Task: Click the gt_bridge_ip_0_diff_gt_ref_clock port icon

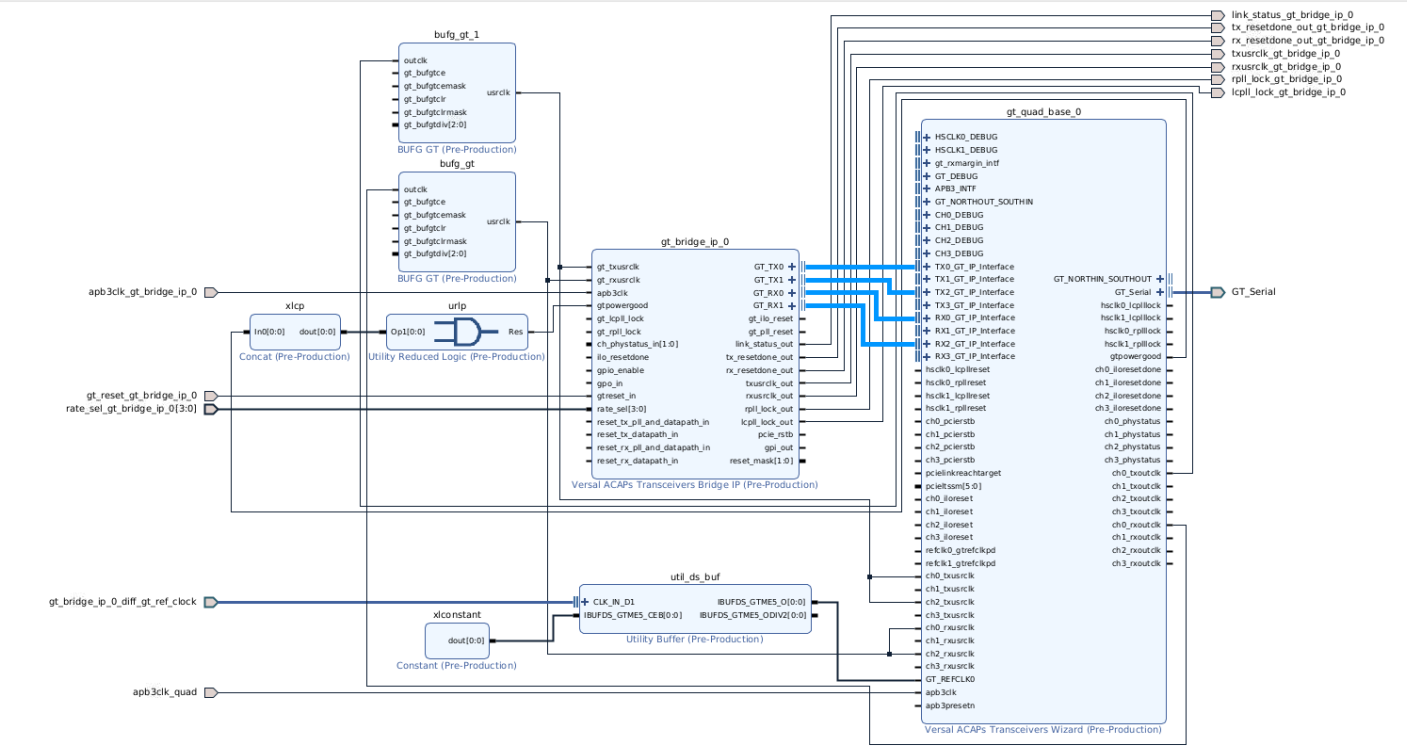Action: click(x=210, y=602)
